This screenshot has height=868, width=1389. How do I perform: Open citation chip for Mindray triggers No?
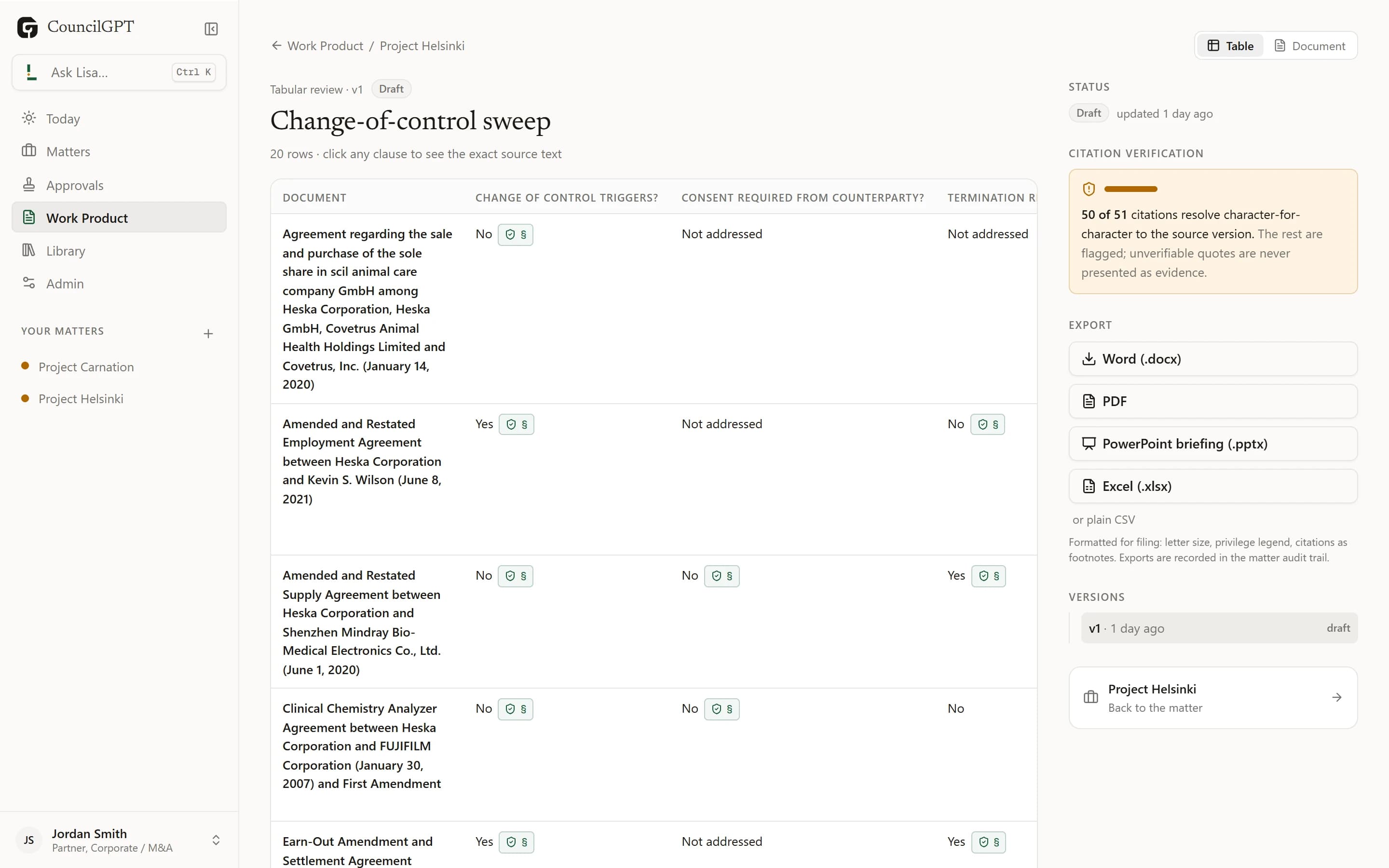click(x=516, y=576)
